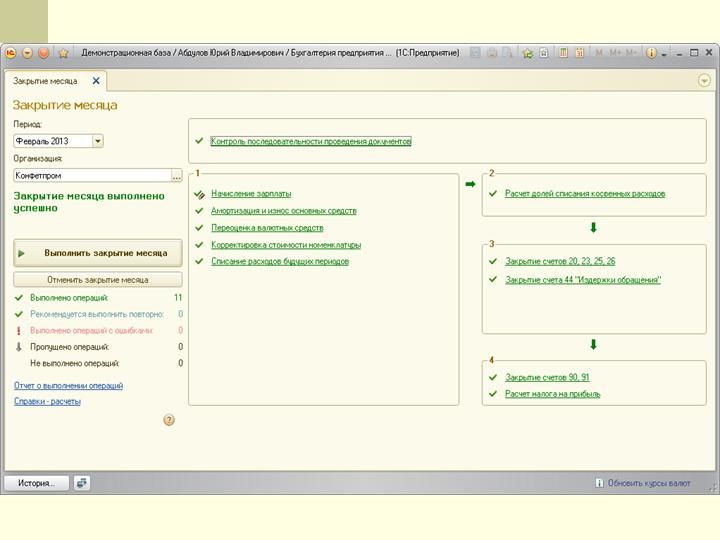Expand the arrow next to the info icon
This screenshot has width=720, height=540.
pos(664,54)
